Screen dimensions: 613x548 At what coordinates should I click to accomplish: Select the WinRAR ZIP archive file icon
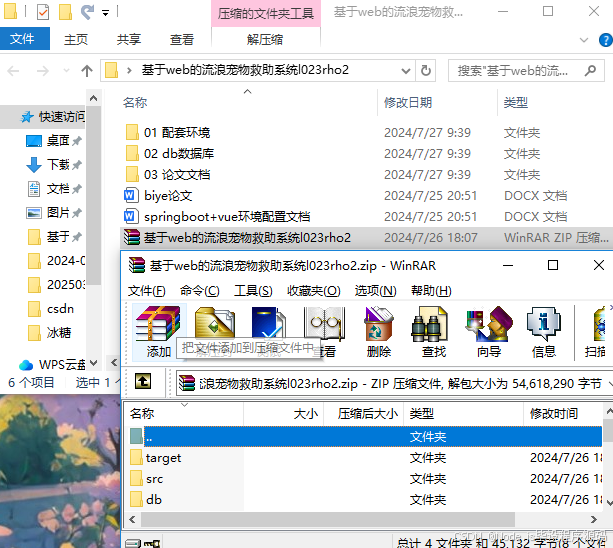[x=132, y=237]
